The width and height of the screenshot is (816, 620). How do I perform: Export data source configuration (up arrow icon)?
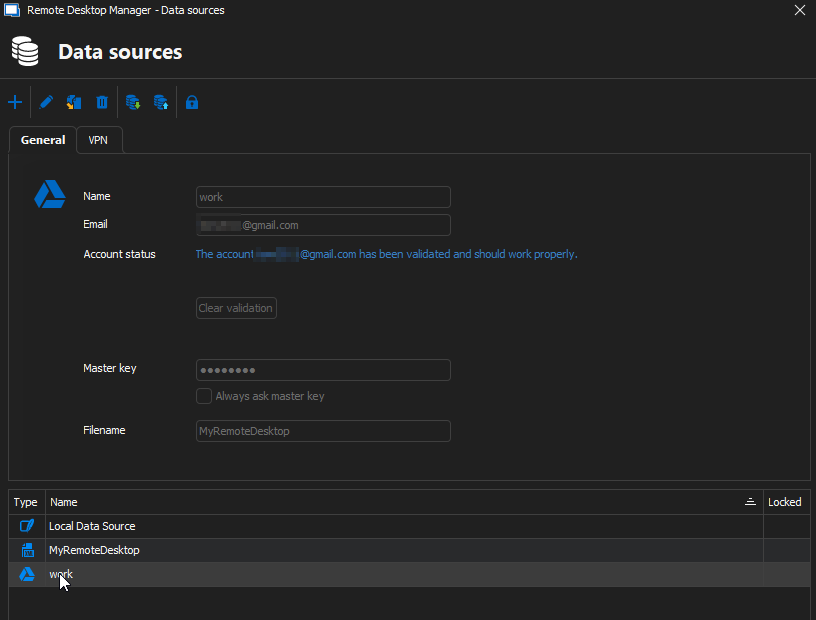(161, 102)
